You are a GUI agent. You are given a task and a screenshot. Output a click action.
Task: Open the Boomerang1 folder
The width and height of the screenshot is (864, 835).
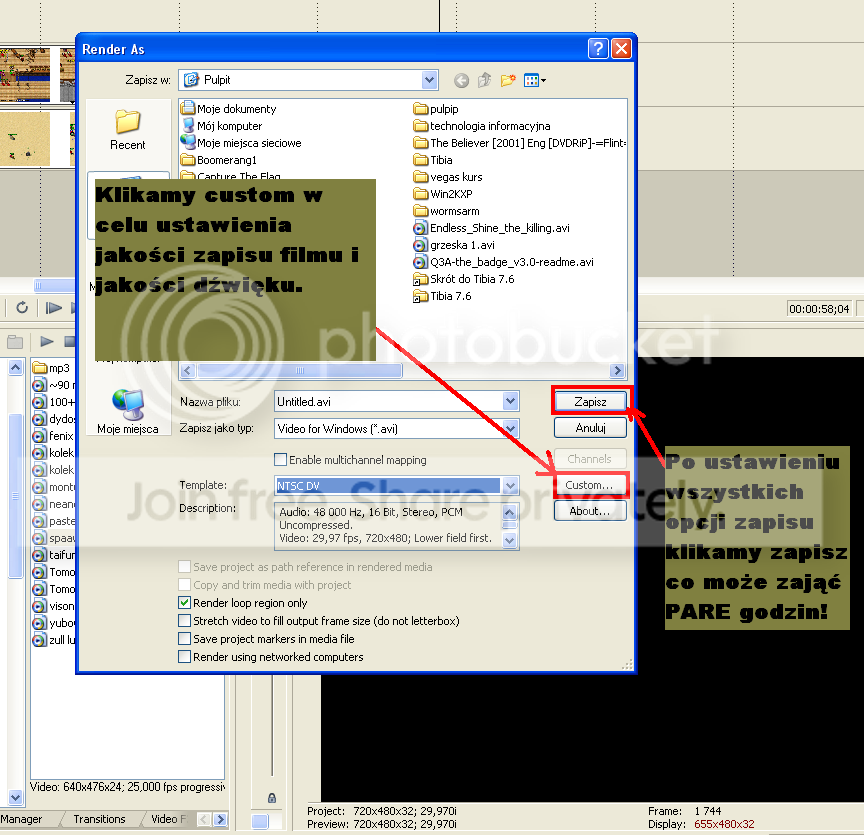click(x=219, y=160)
